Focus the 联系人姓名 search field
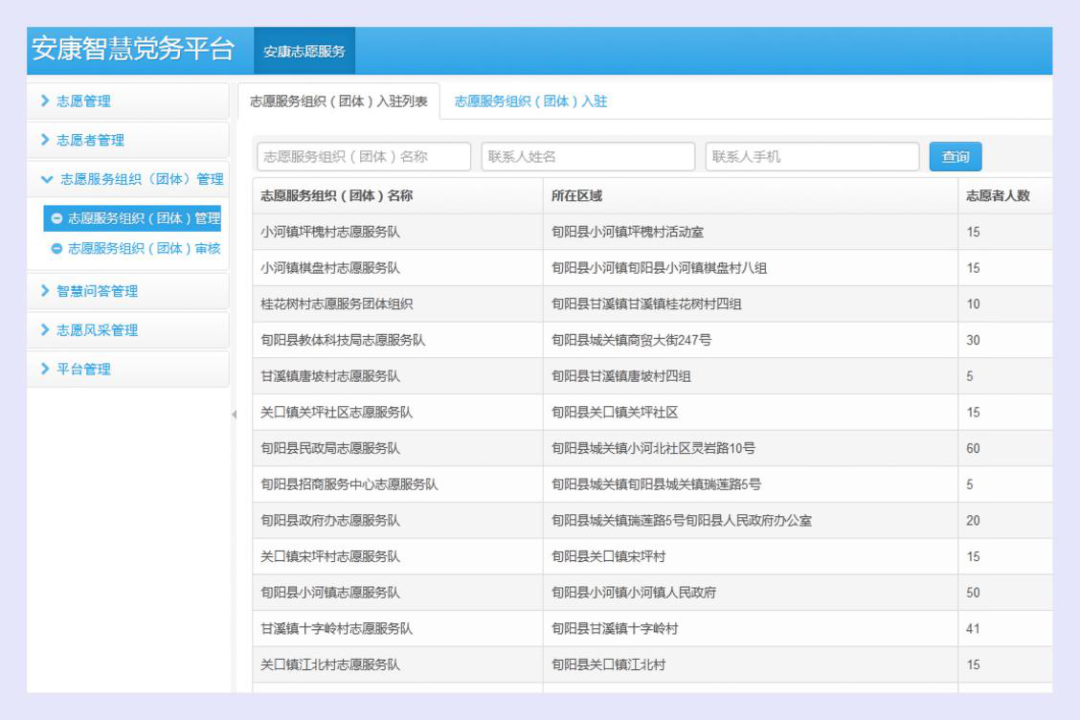Viewport: 1080px width, 720px height. tap(588, 156)
